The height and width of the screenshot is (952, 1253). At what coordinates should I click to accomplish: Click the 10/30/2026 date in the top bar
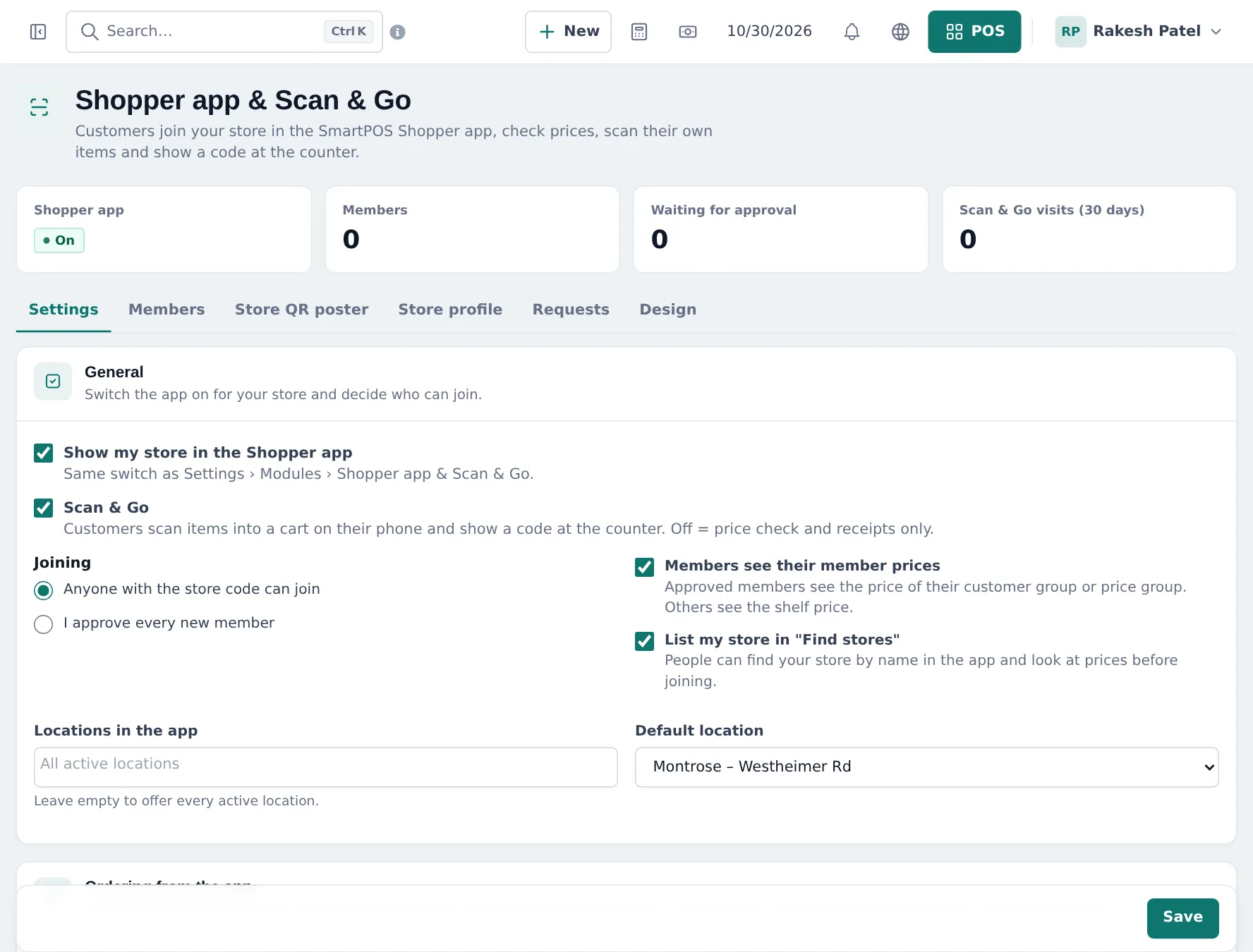[x=770, y=32]
